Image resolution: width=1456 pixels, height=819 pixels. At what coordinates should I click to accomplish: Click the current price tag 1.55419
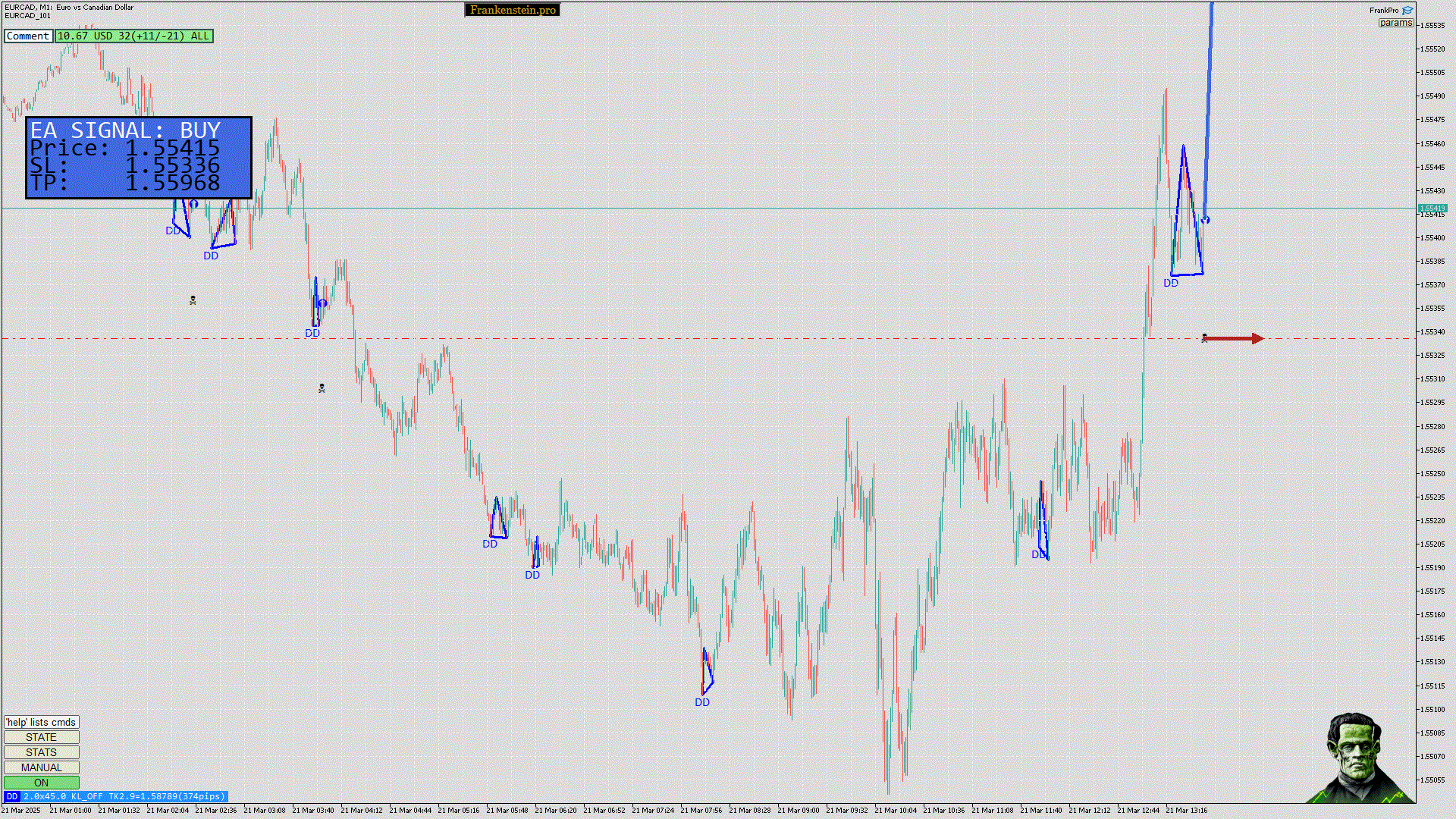[1432, 208]
